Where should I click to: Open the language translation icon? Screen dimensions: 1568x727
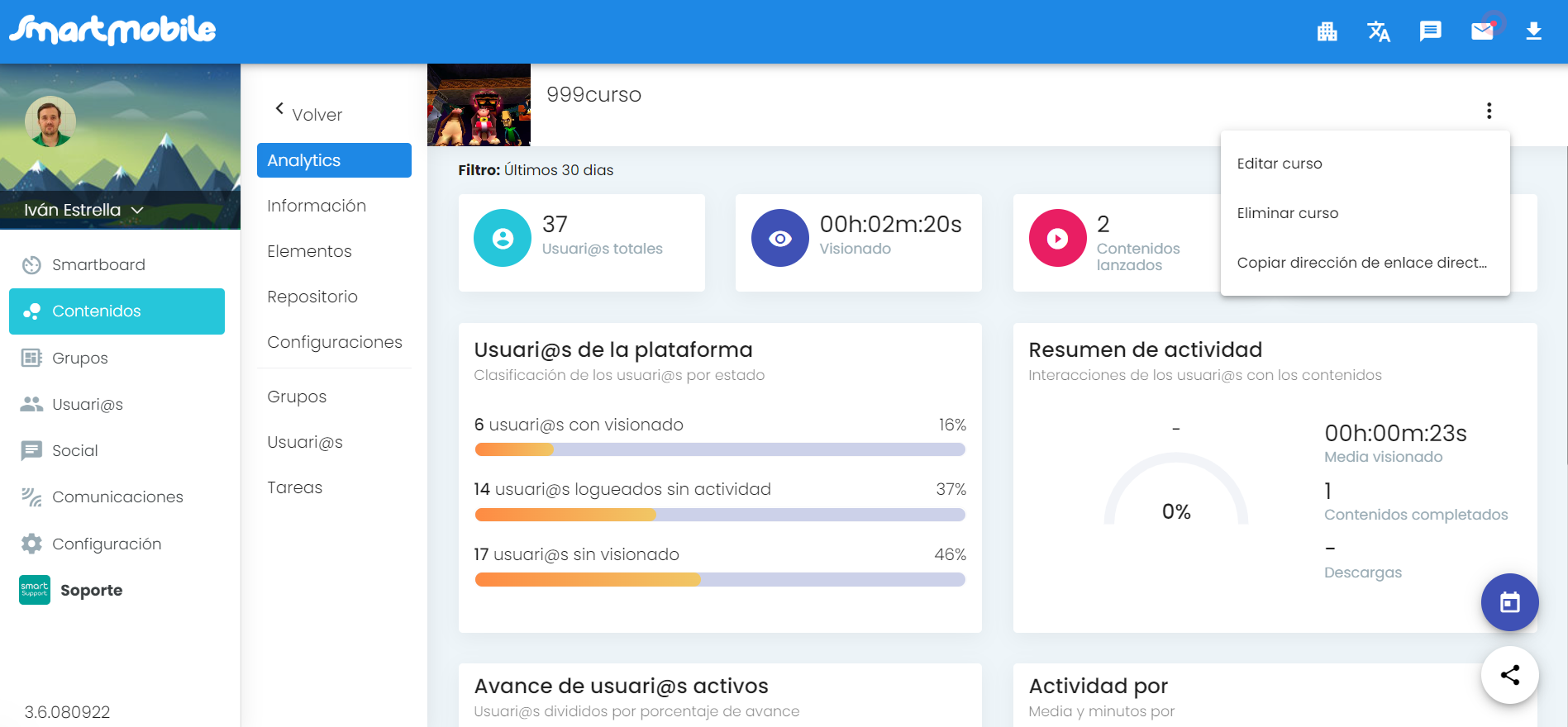point(1378,31)
